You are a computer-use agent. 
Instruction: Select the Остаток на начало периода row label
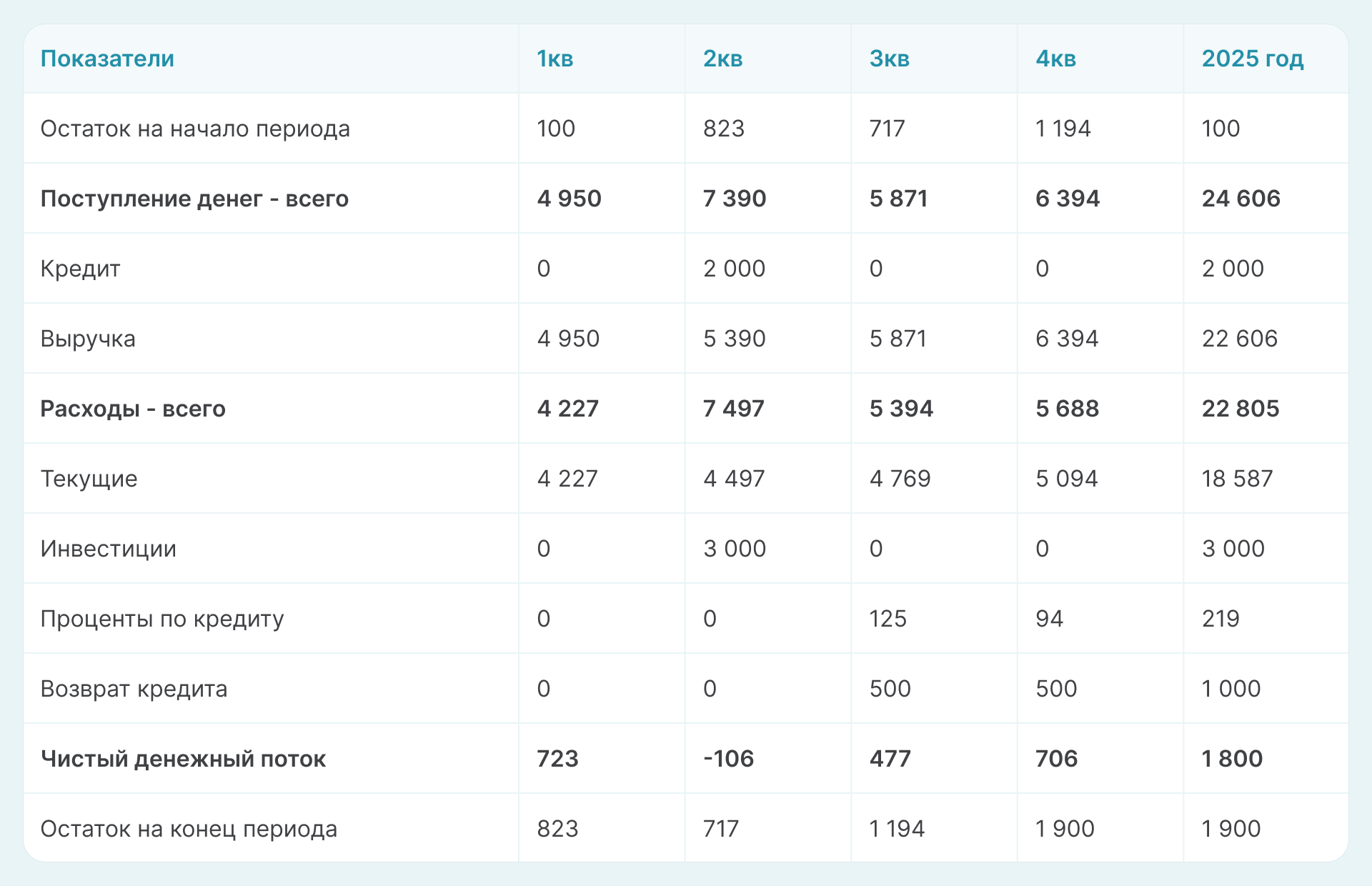[195, 129]
